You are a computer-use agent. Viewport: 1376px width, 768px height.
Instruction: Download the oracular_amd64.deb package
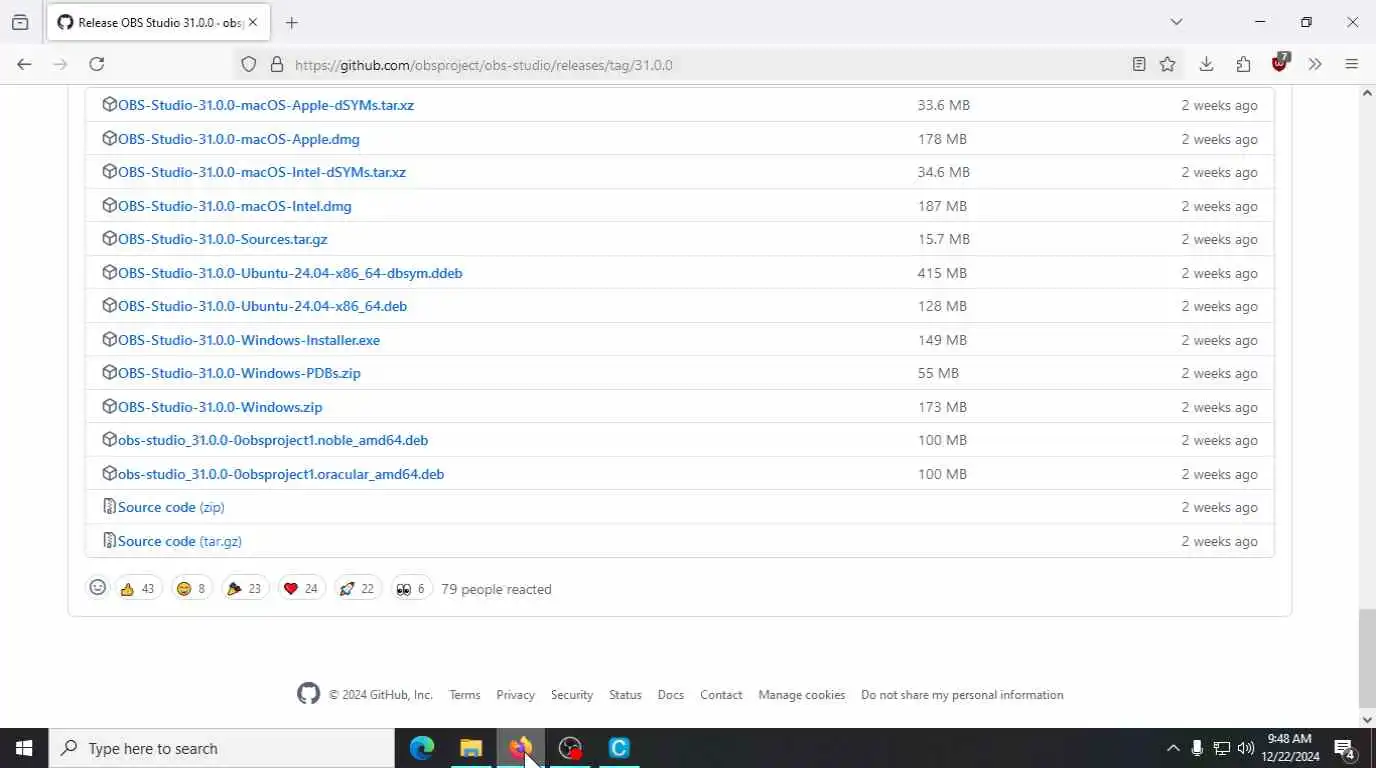pyautogui.click(x=281, y=474)
